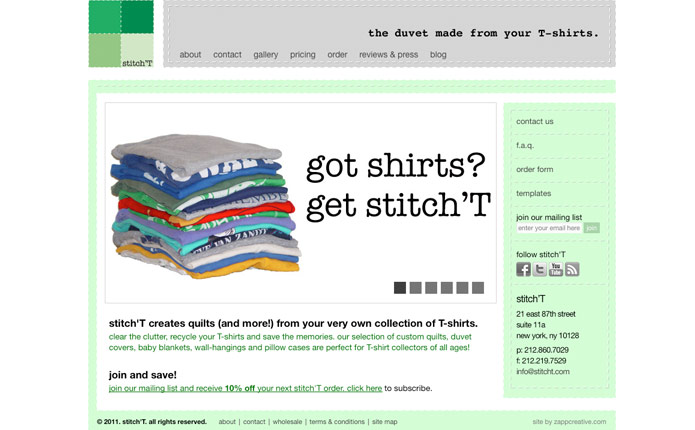Open the Facebook social icon
The height and width of the screenshot is (430, 695).
[523, 269]
